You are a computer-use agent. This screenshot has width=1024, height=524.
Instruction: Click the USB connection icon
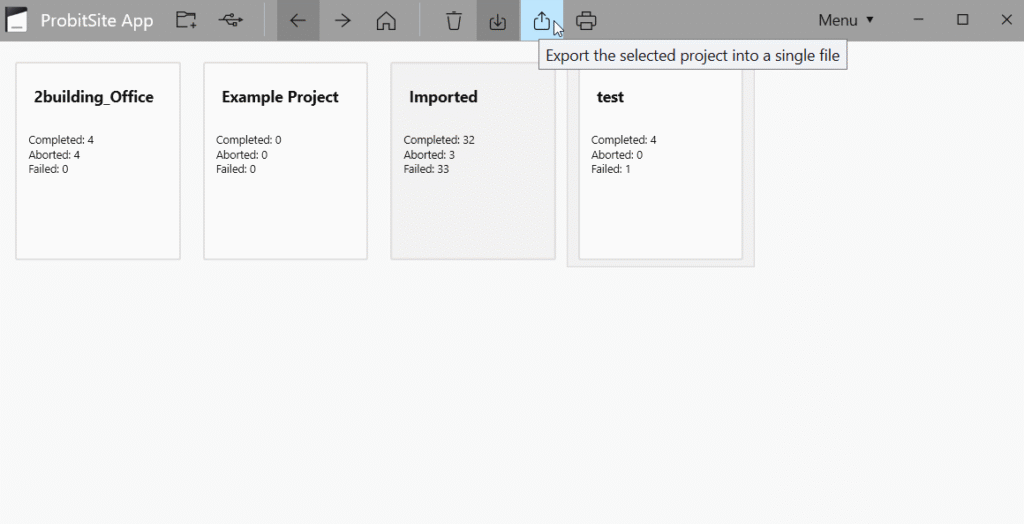pos(231,20)
